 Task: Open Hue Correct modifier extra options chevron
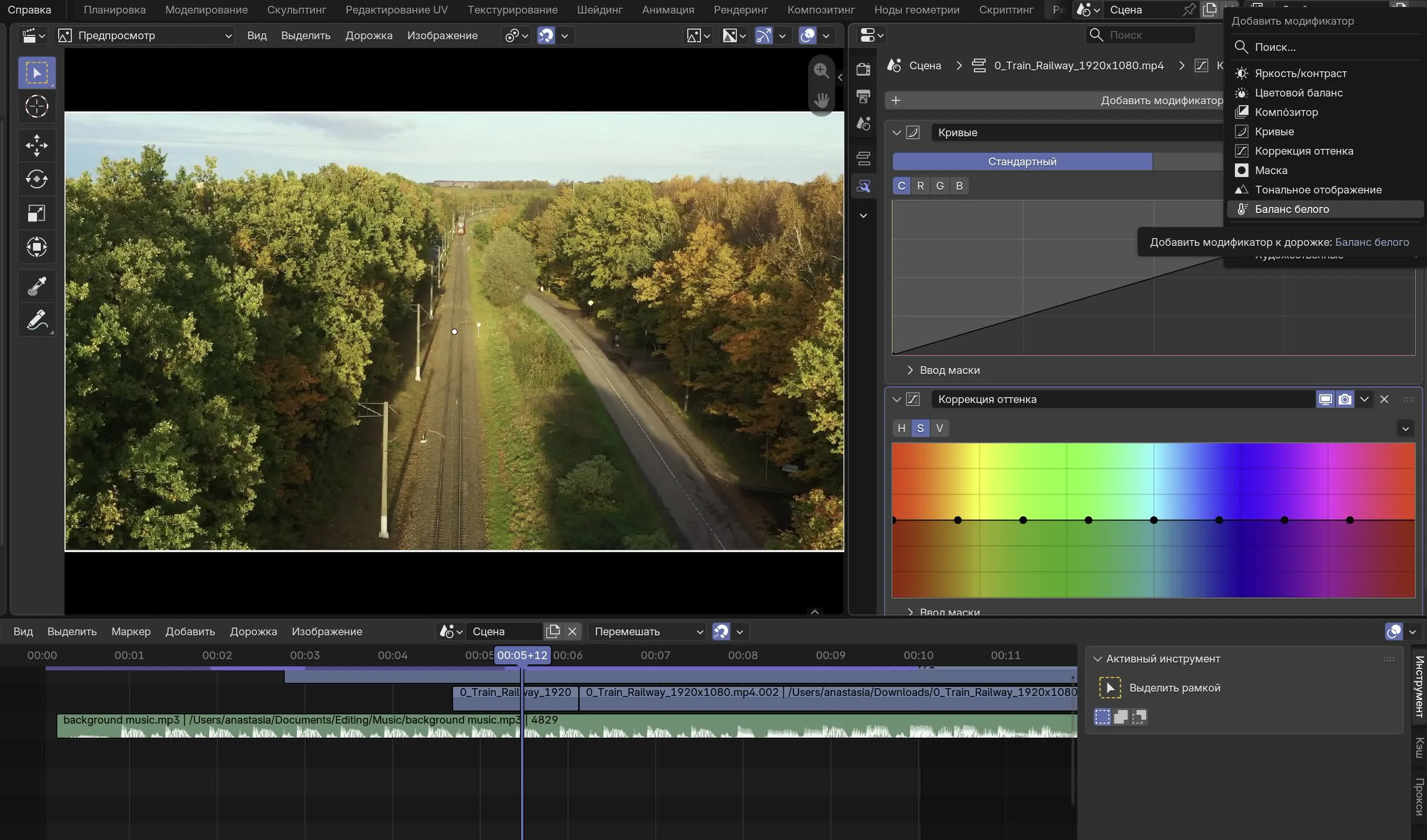[1365, 399]
